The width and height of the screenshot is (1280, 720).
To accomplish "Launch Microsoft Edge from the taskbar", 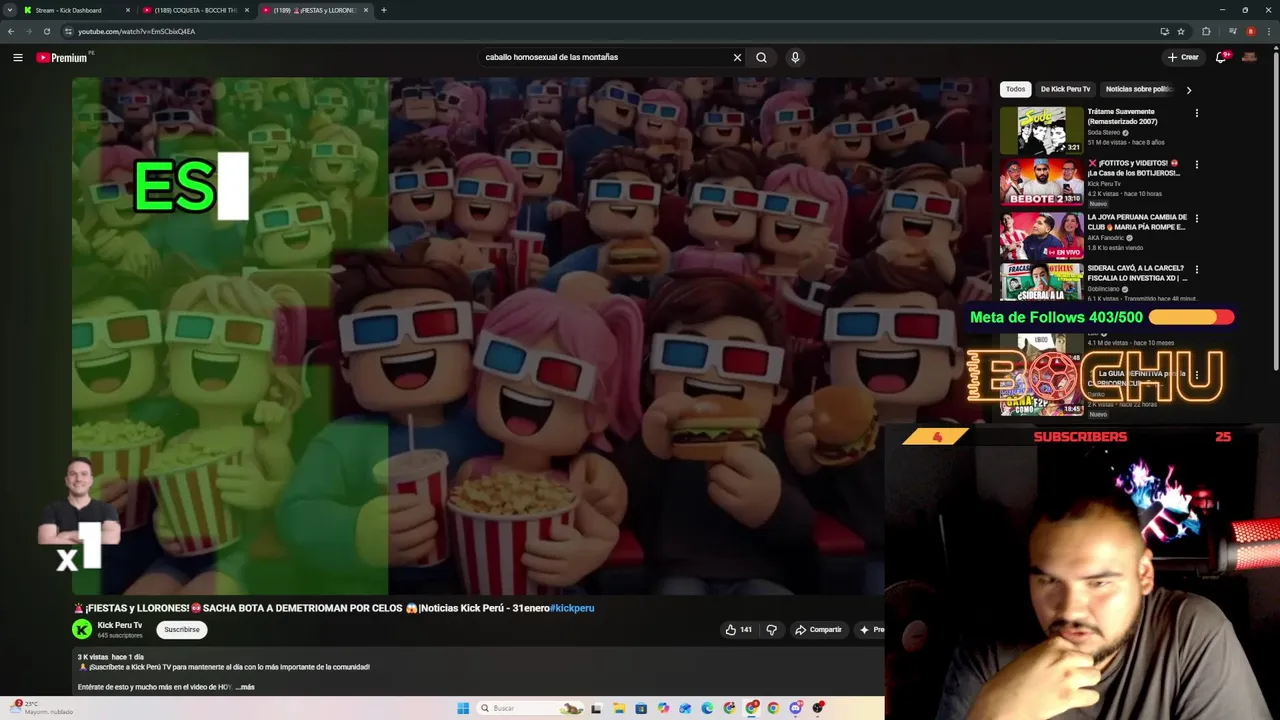I will pyautogui.click(x=707, y=708).
